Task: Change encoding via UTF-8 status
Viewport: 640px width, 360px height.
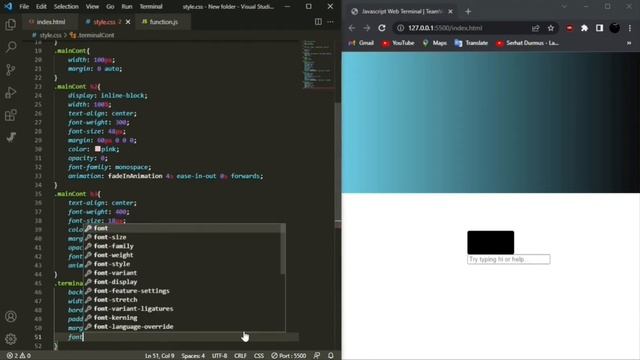Action: (219, 356)
